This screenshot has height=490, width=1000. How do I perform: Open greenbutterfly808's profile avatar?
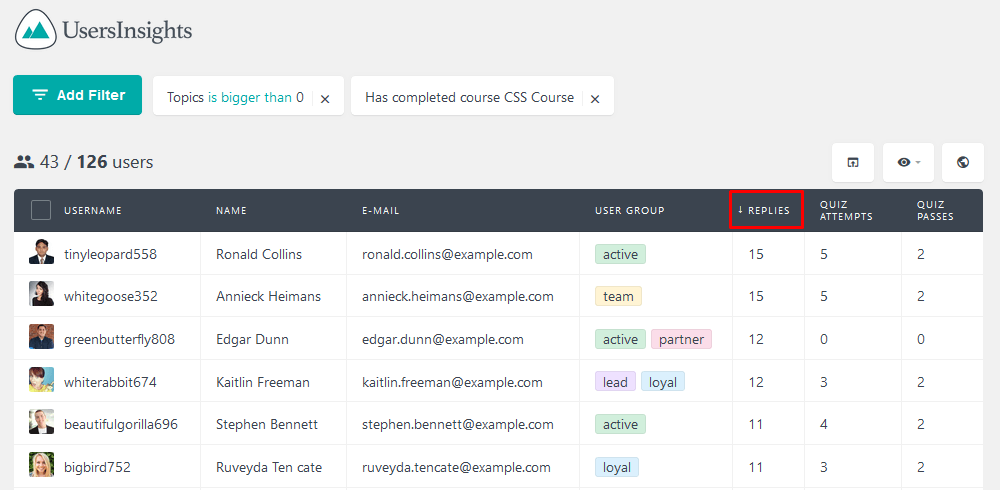click(x=41, y=337)
